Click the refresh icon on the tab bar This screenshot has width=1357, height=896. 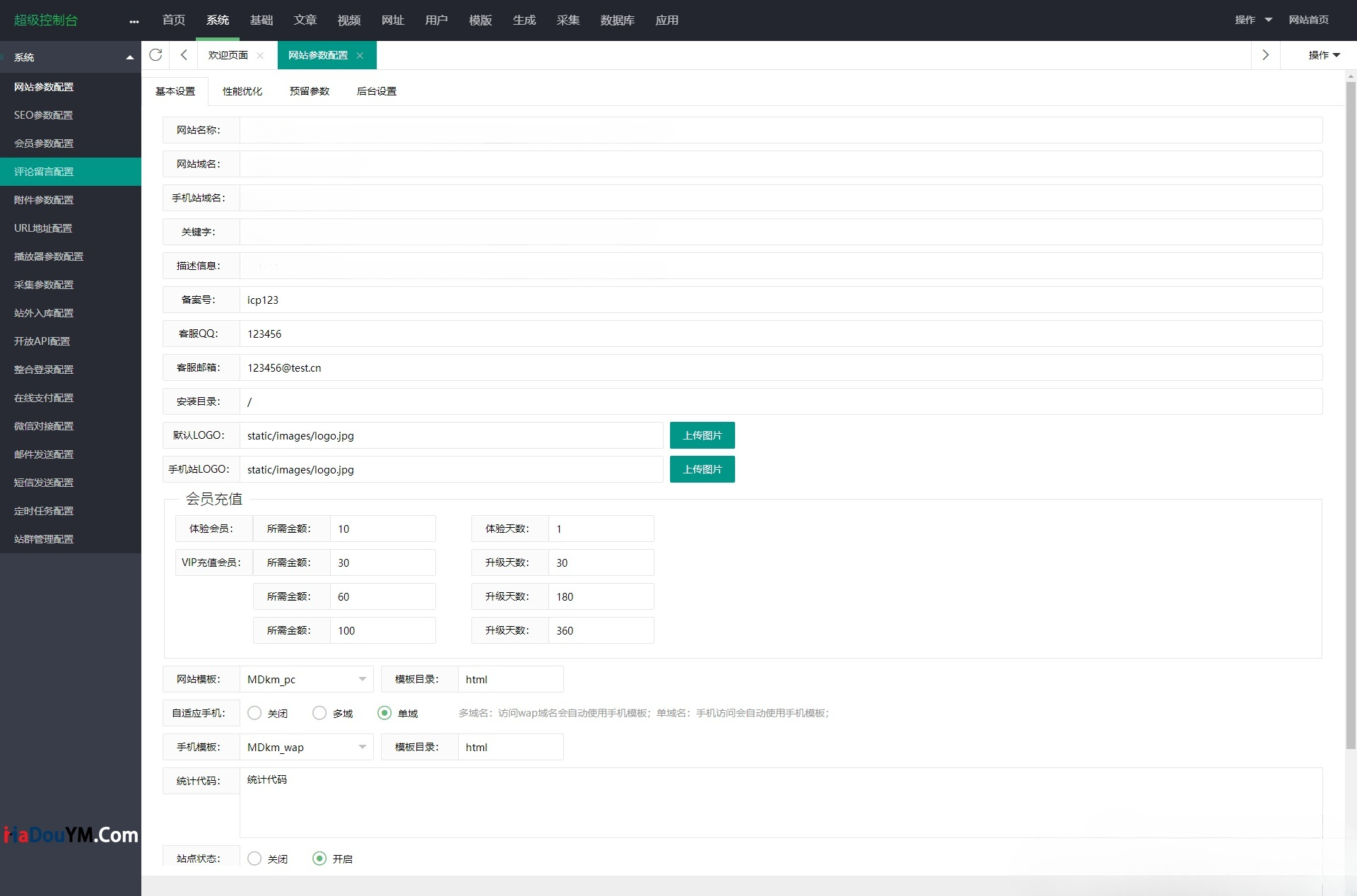coord(156,55)
